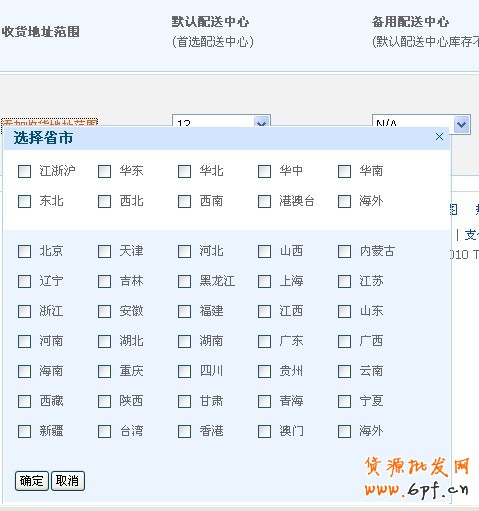Click the 添加收货地址范围 link
This screenshot has width=479, height=511.
click(x=49, y=122)
